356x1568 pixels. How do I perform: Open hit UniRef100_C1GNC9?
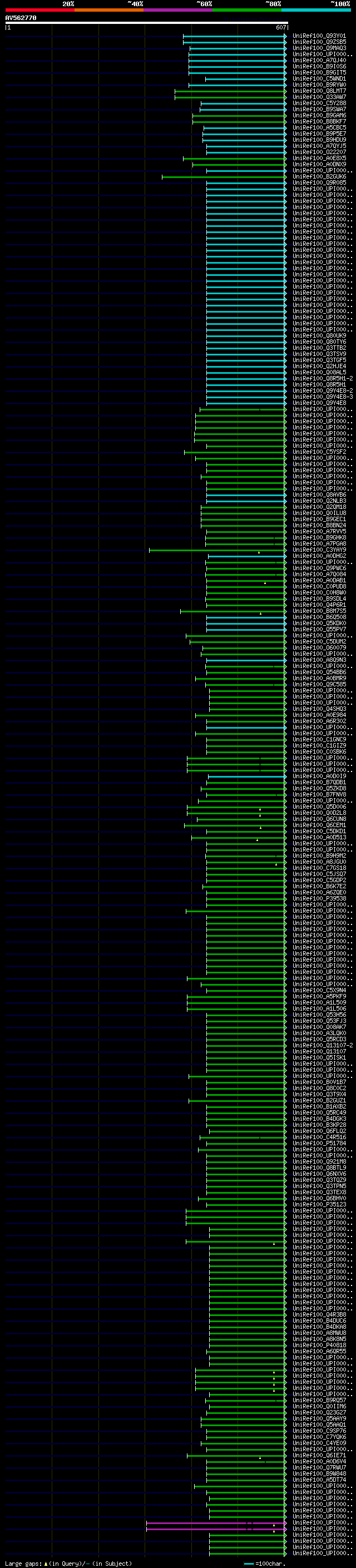coord(319,740)
